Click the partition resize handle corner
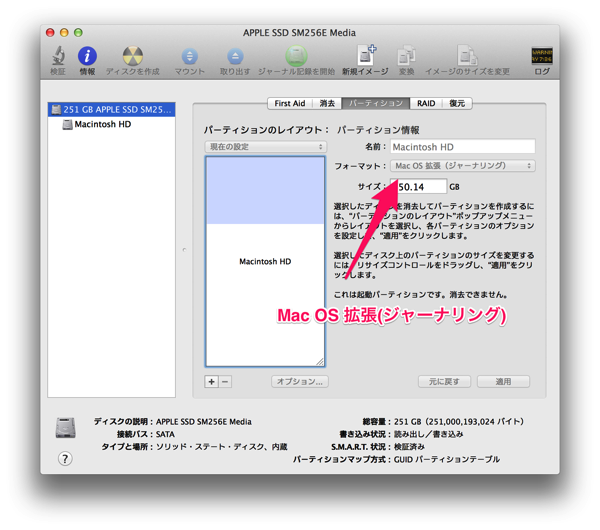This screenshot has height=530, width=600. click(x=320, y=362)
